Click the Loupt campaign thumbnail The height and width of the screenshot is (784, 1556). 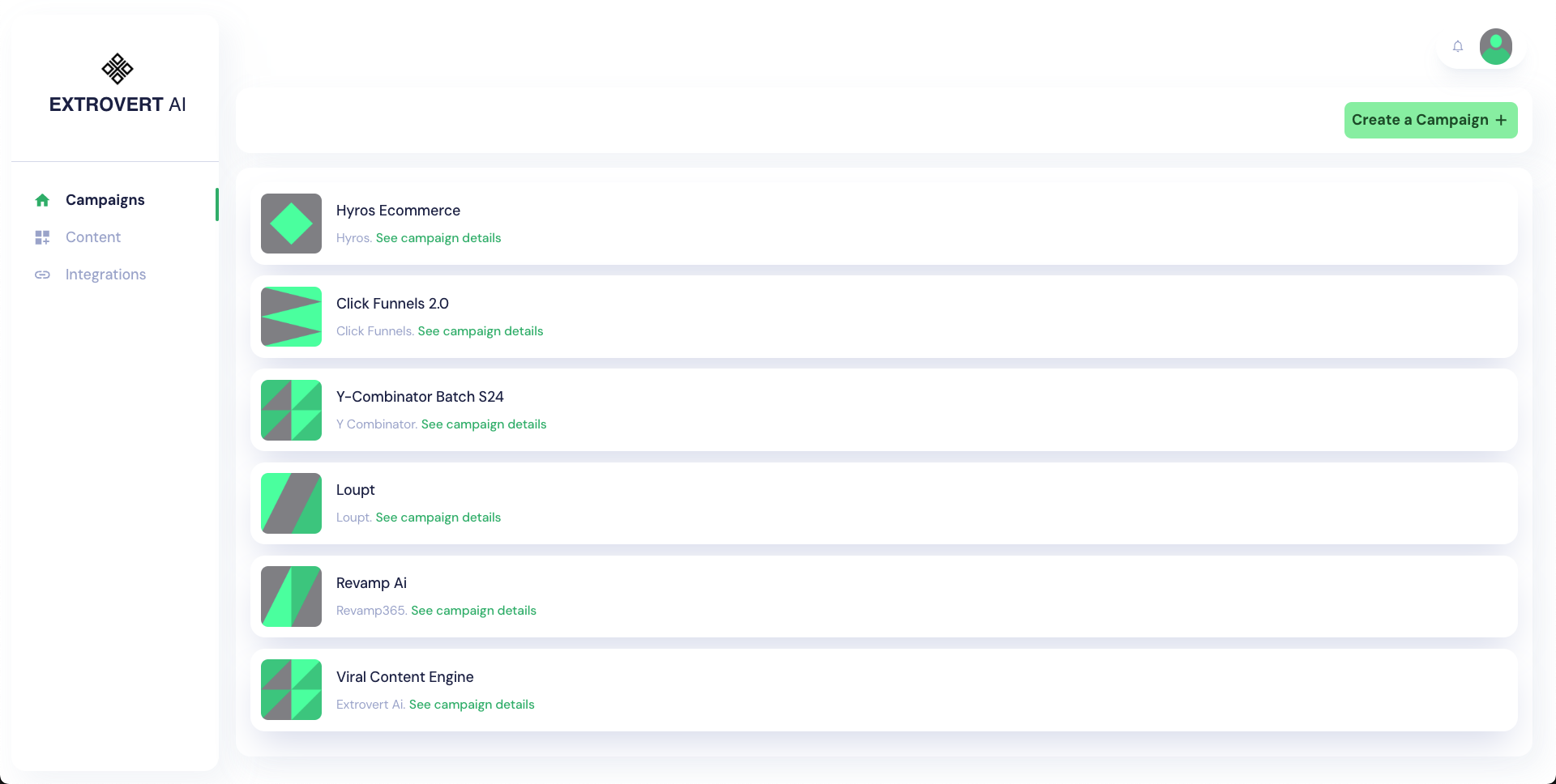[291, 503]
